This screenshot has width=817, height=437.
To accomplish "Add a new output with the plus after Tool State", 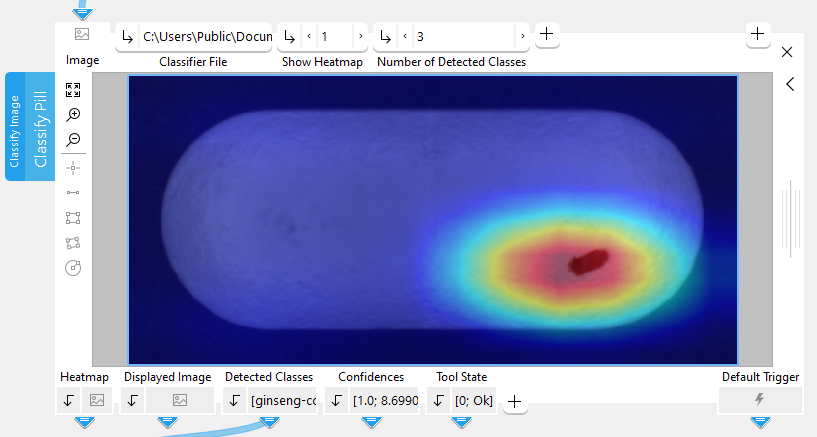I will pyautogui.click(x=514, y=401).
